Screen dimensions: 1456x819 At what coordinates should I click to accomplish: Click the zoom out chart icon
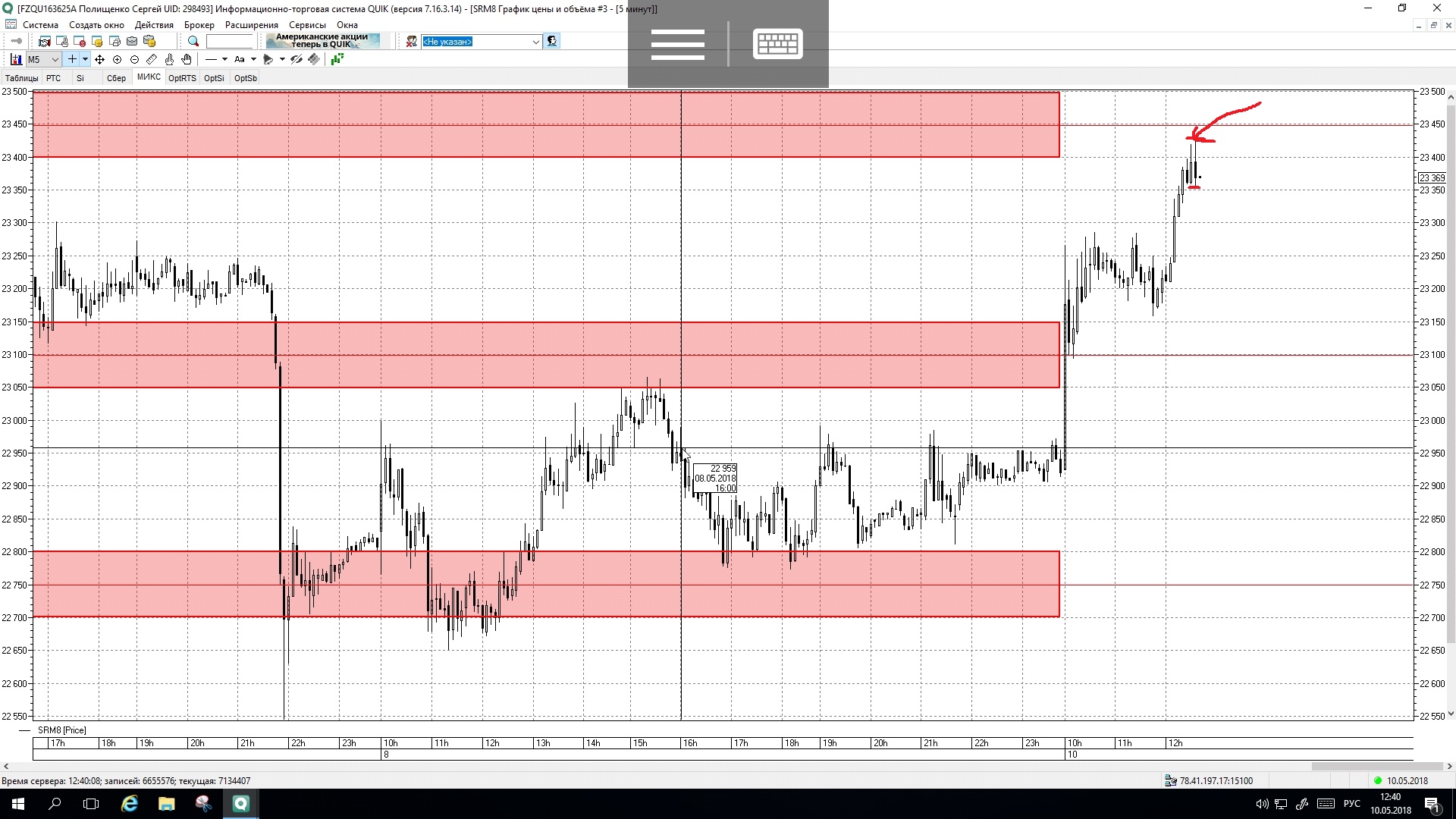pyautogui.click(x=134, y=59)
